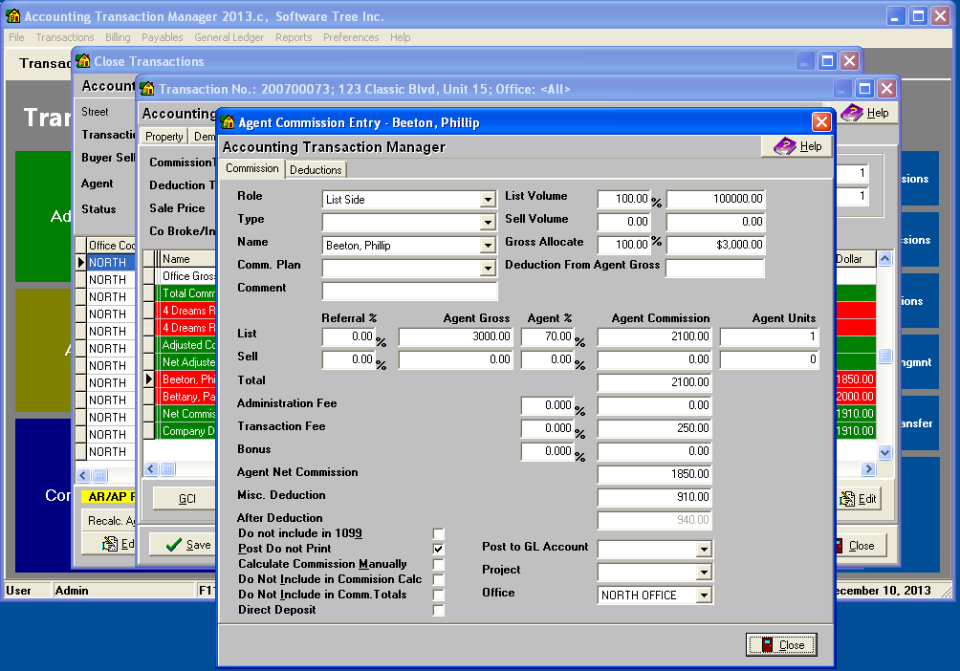Check the Direct Deposit option
The width and height of the screenshot is (960, 671).
coord(438,610)
